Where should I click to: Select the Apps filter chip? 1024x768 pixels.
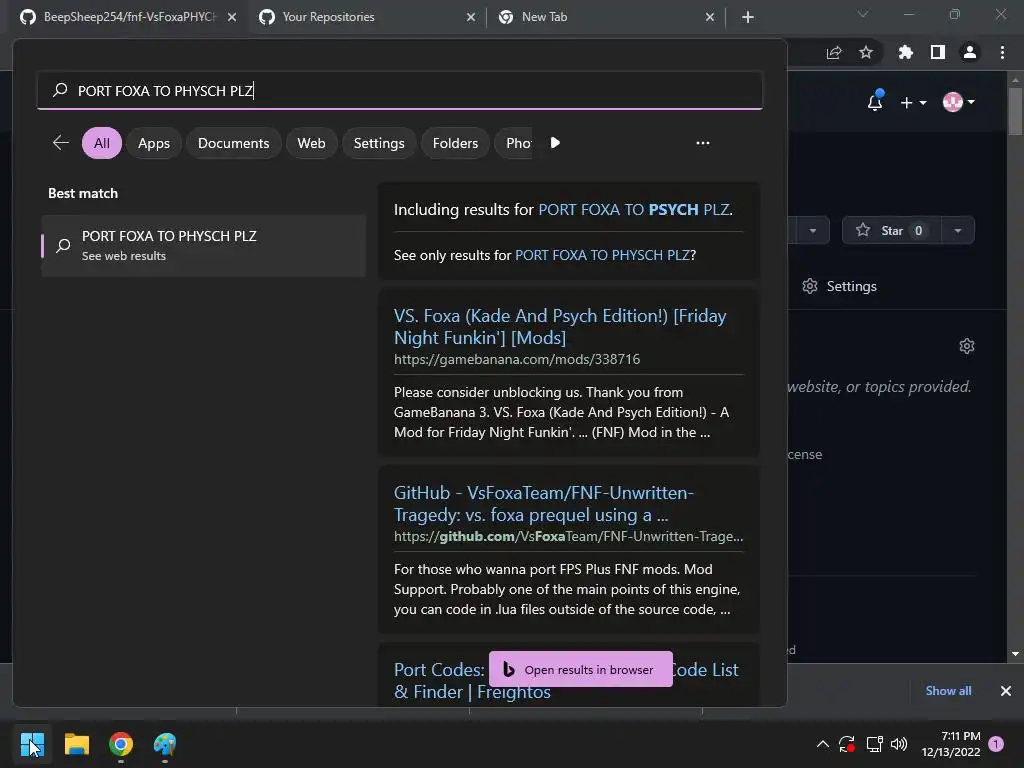(153, 142)
